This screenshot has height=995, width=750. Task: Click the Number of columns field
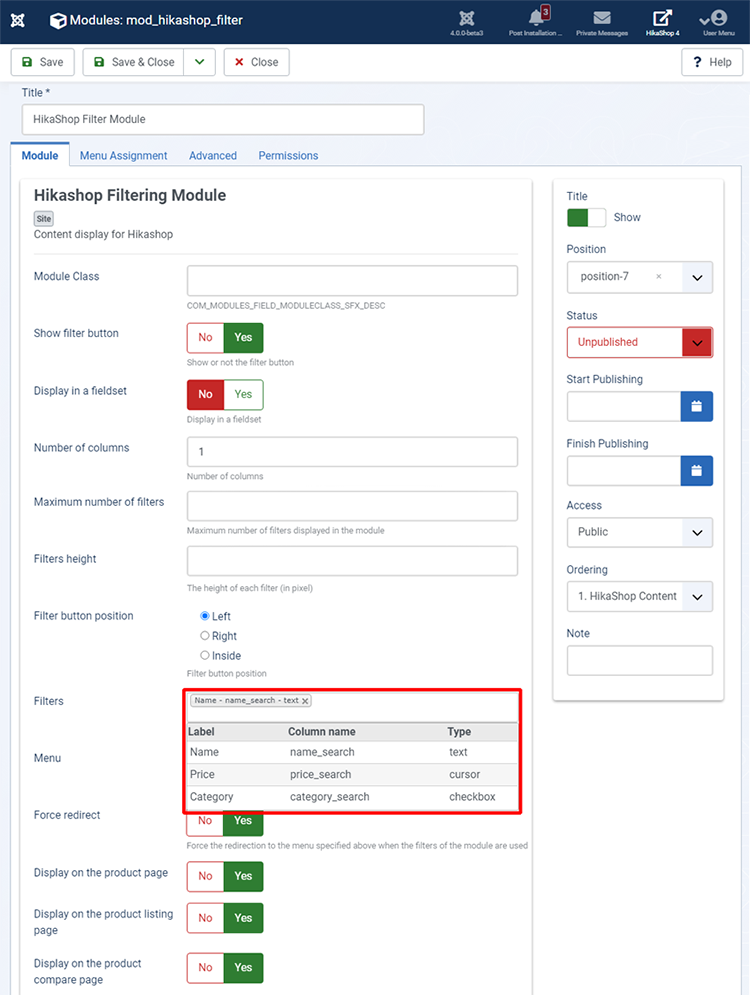point(352,452)
